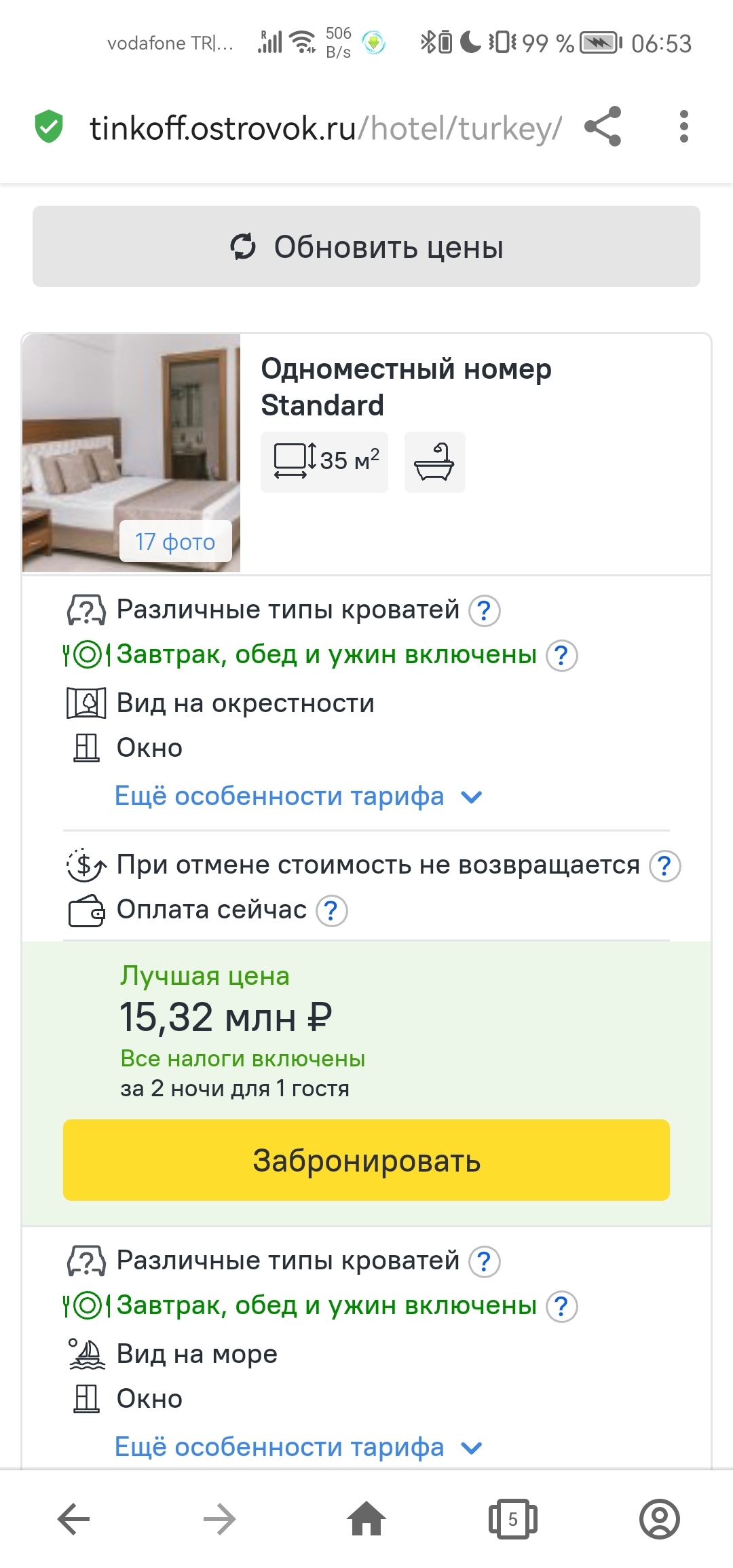Tap the room photo thumbnail
Screen dimensions: 733x1568
131,434
